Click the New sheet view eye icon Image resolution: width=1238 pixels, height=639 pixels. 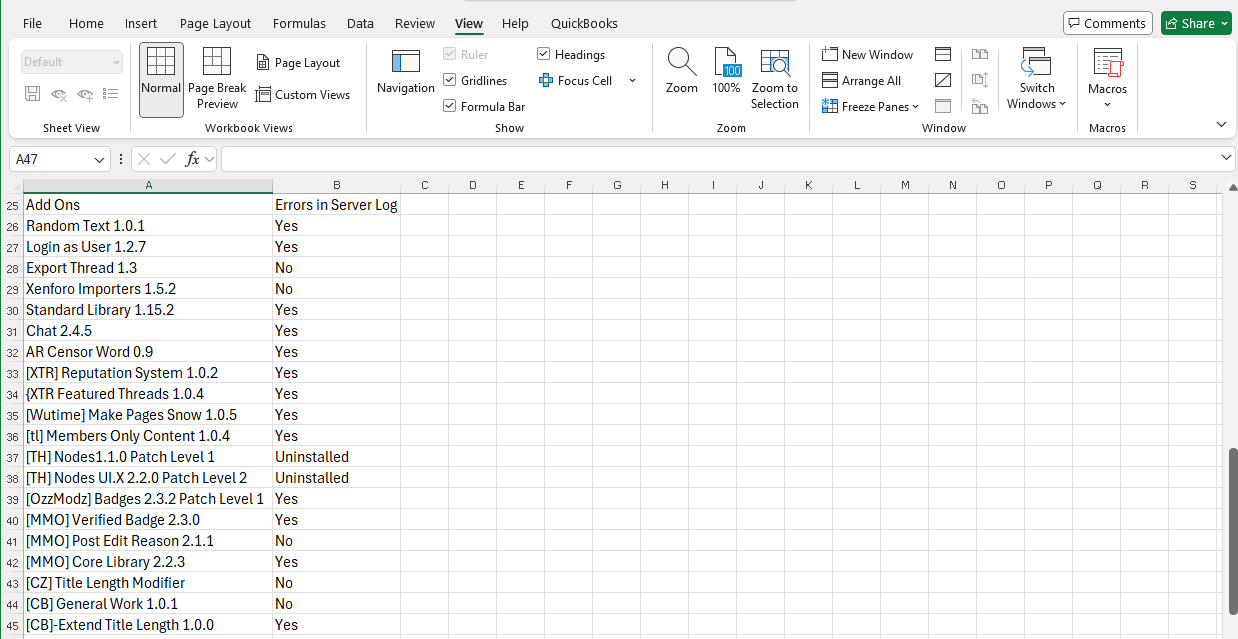tap(85, 94)
